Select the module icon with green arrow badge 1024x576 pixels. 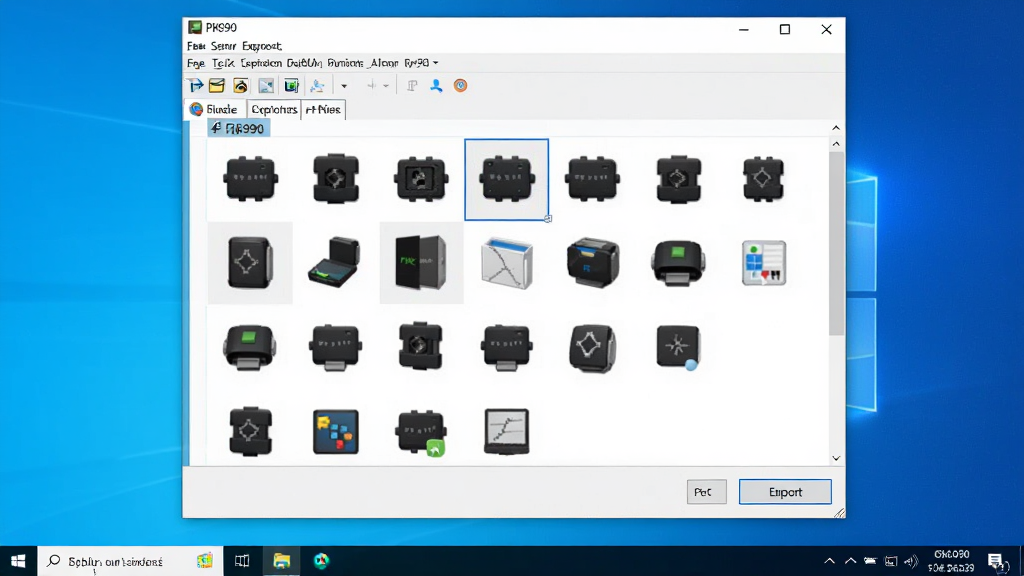pyautogui.click(x=421, y=432)
